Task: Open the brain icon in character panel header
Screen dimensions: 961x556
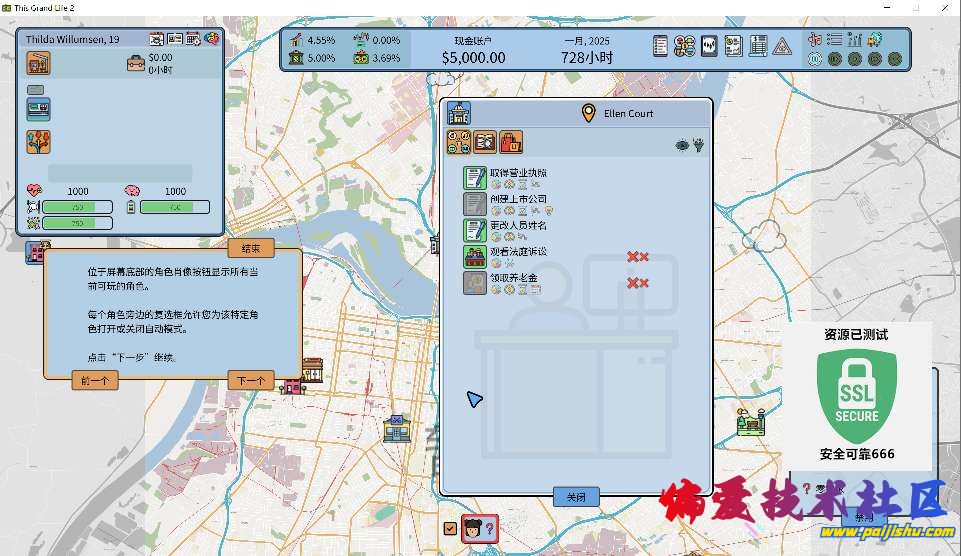Action: click(212, 39)
